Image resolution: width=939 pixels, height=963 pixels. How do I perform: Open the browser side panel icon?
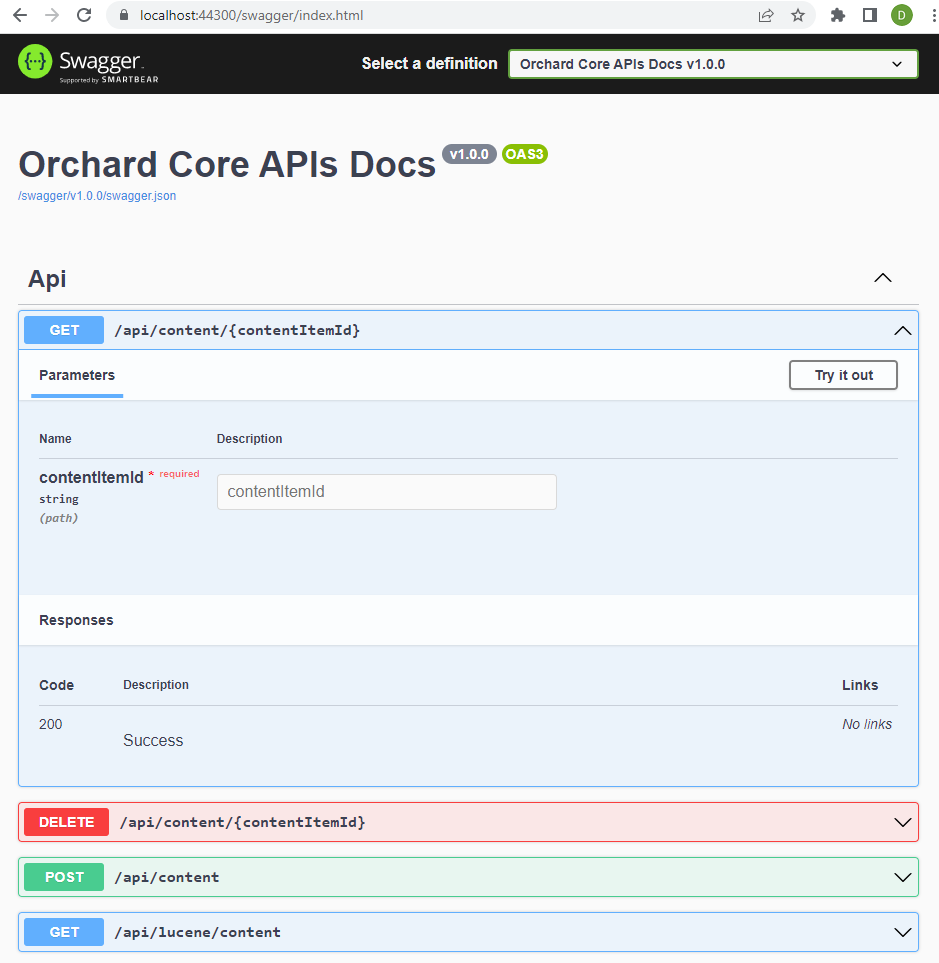870,15
